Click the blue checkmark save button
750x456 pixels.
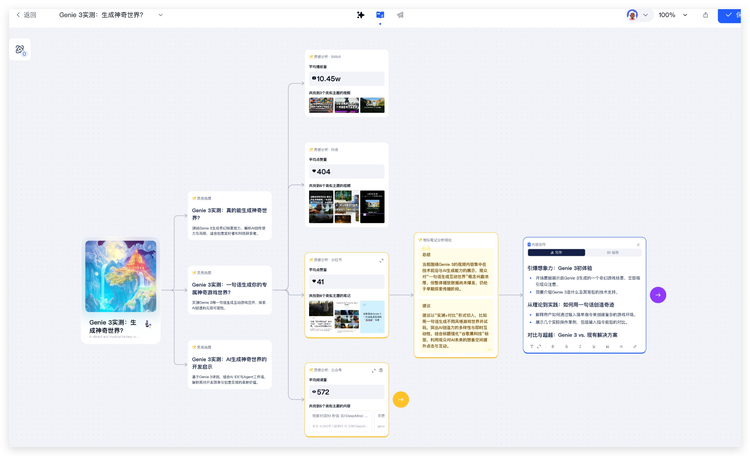tap(729, 15)
